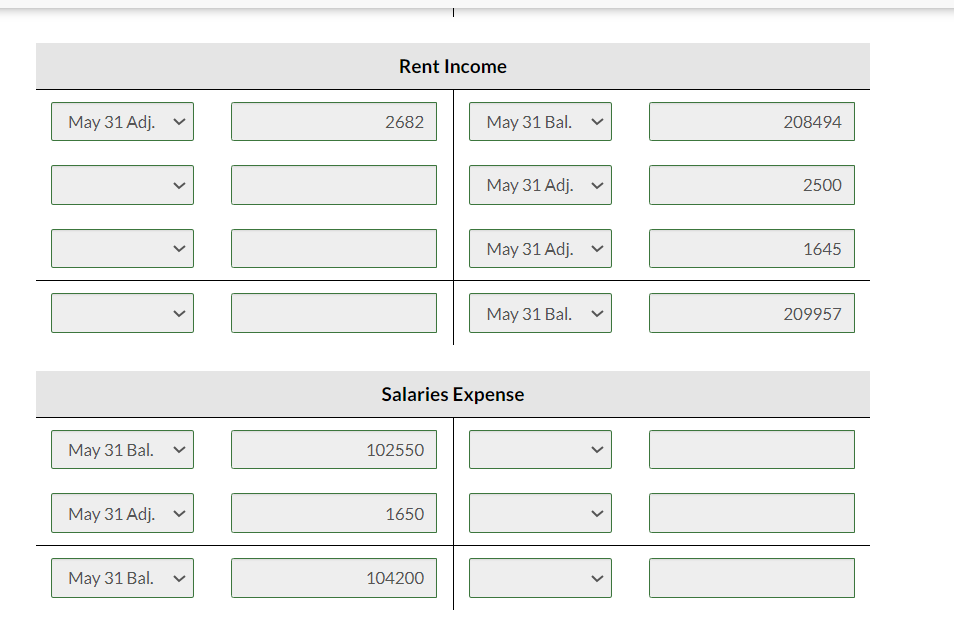Open the May 31 Bal. dropdown next to 102550

point(122,449)
